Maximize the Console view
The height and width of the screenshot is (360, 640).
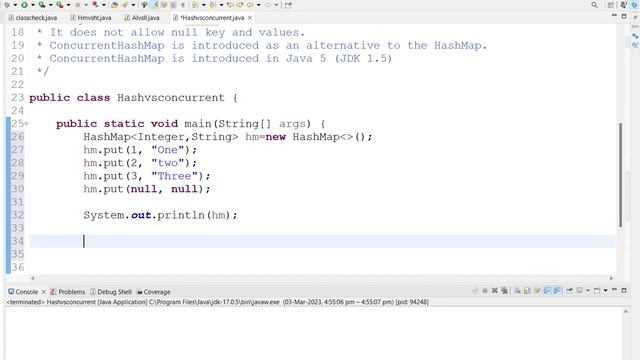(x=624, y=290)
